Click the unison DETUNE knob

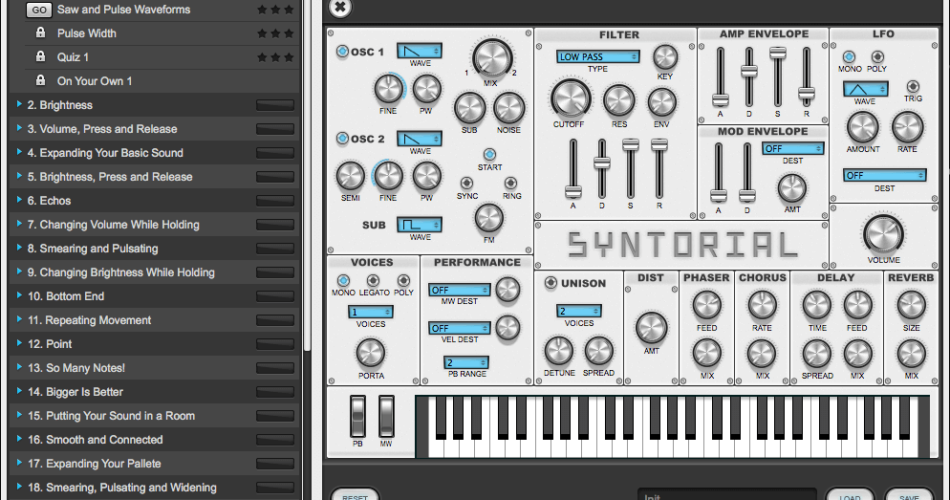(558, 350)
